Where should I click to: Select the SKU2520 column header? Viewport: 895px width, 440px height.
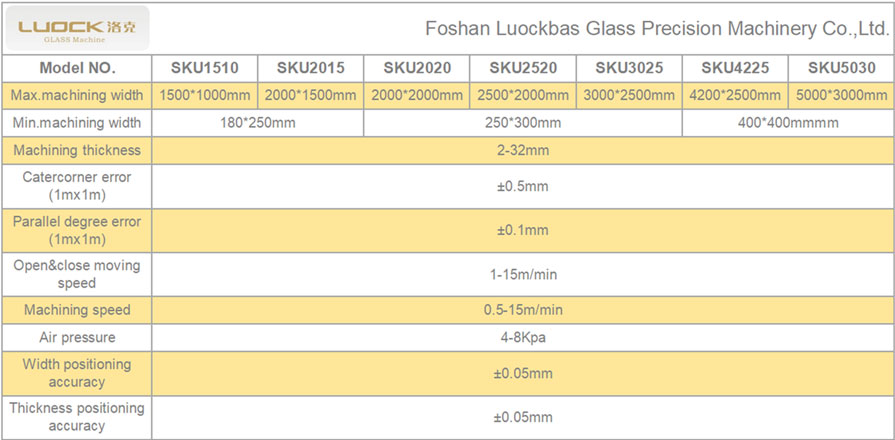pyautogui.click(x=523, y=68)
